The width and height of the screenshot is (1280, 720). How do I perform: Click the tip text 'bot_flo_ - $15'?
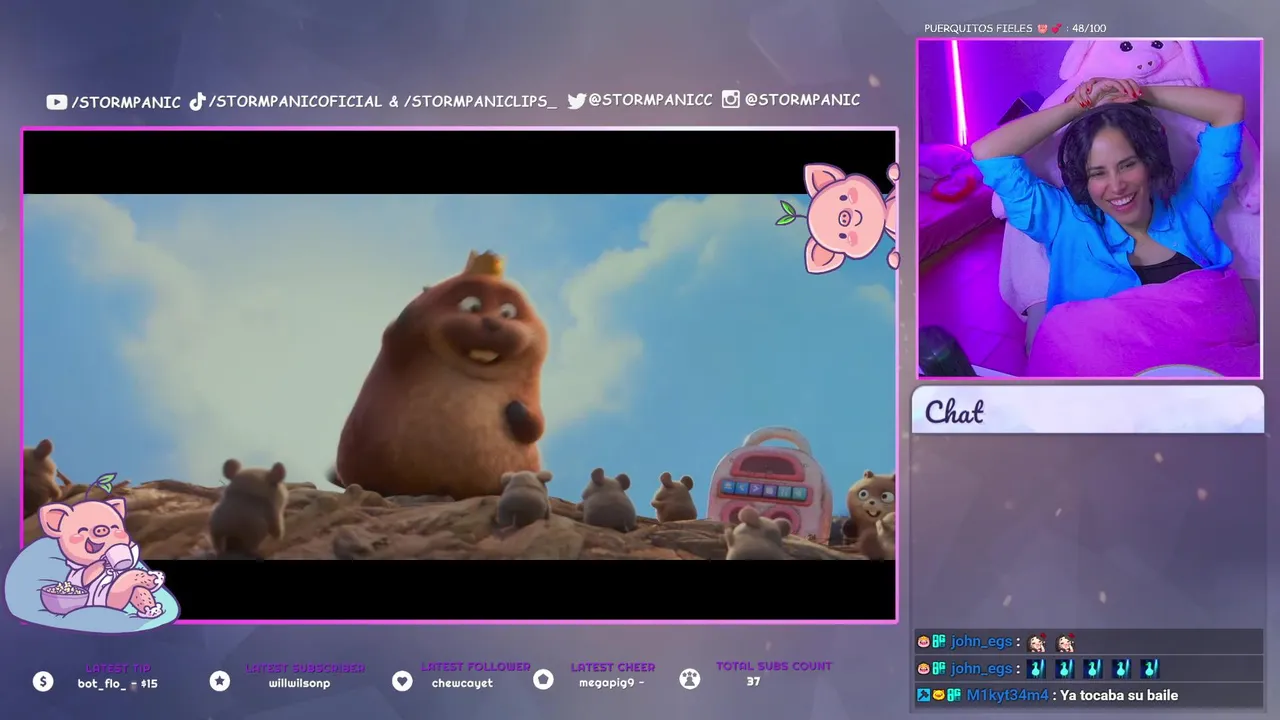coord(118,684)
